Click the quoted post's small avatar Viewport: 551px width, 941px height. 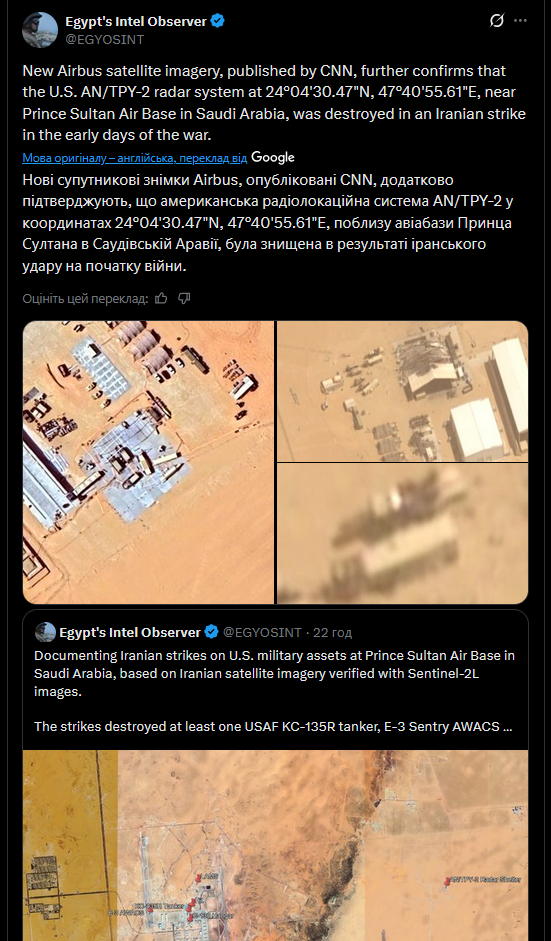click(x=45, y=632)
